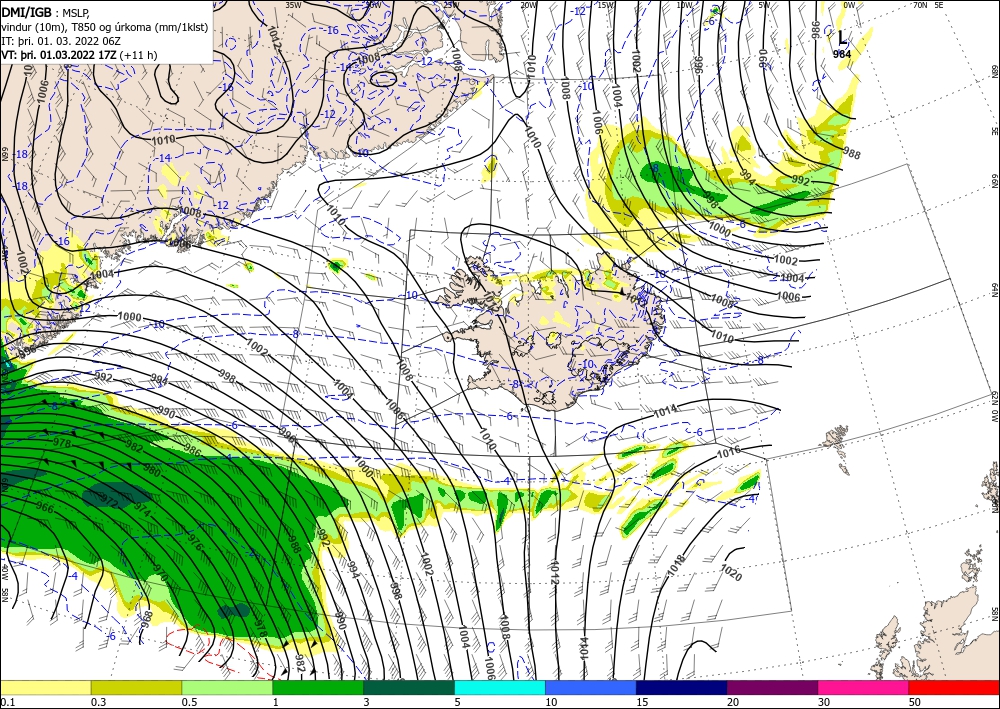Click the yellow 0.1 precipitation legend swatch
Screen dimensions: 1000x709
[45, 687]
